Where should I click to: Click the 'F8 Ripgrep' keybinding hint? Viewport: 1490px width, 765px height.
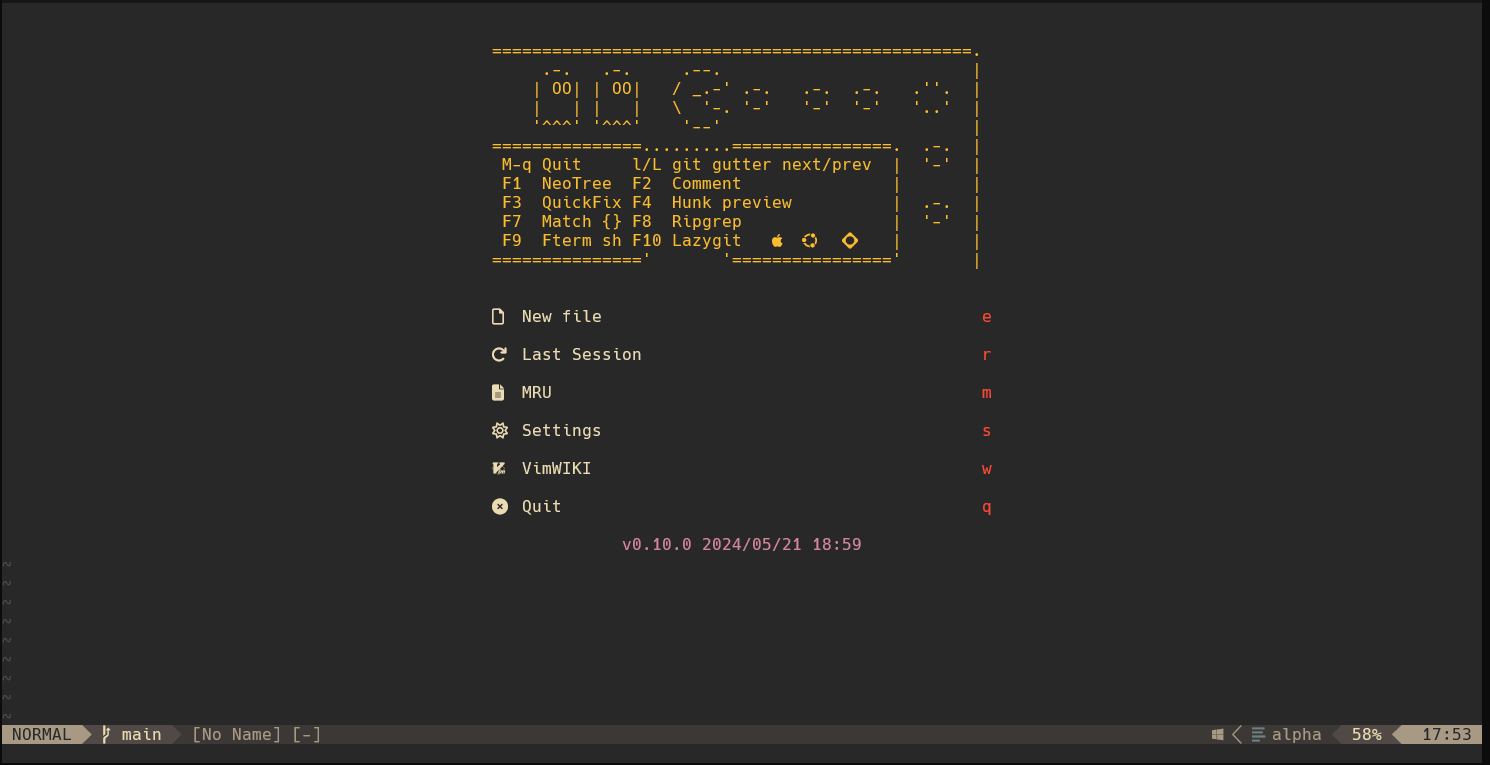[687, 222]
